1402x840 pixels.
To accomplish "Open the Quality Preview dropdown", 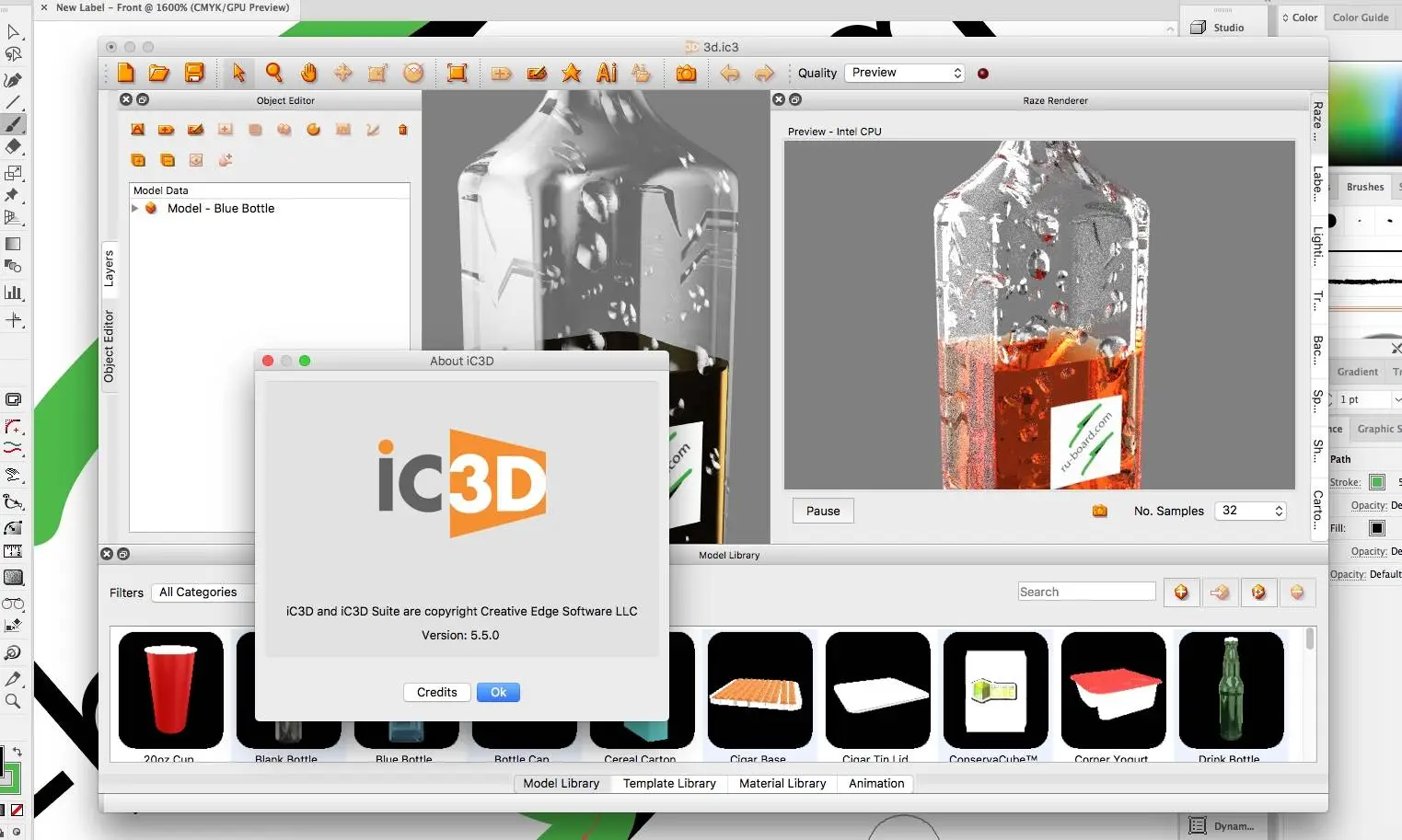I will coord(905,73).
